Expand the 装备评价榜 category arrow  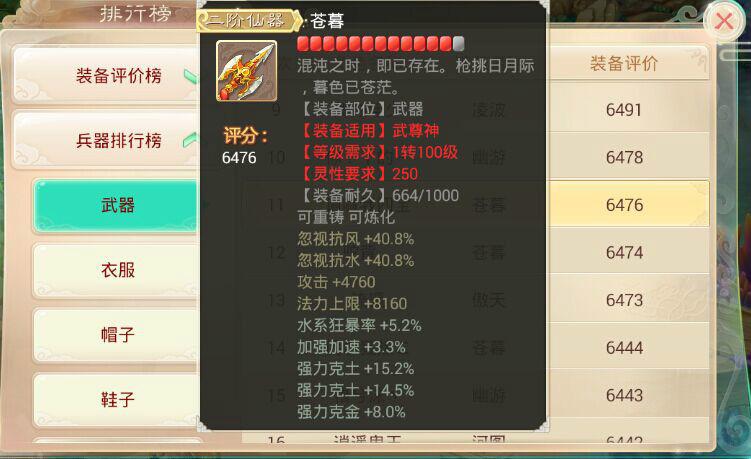190,76
